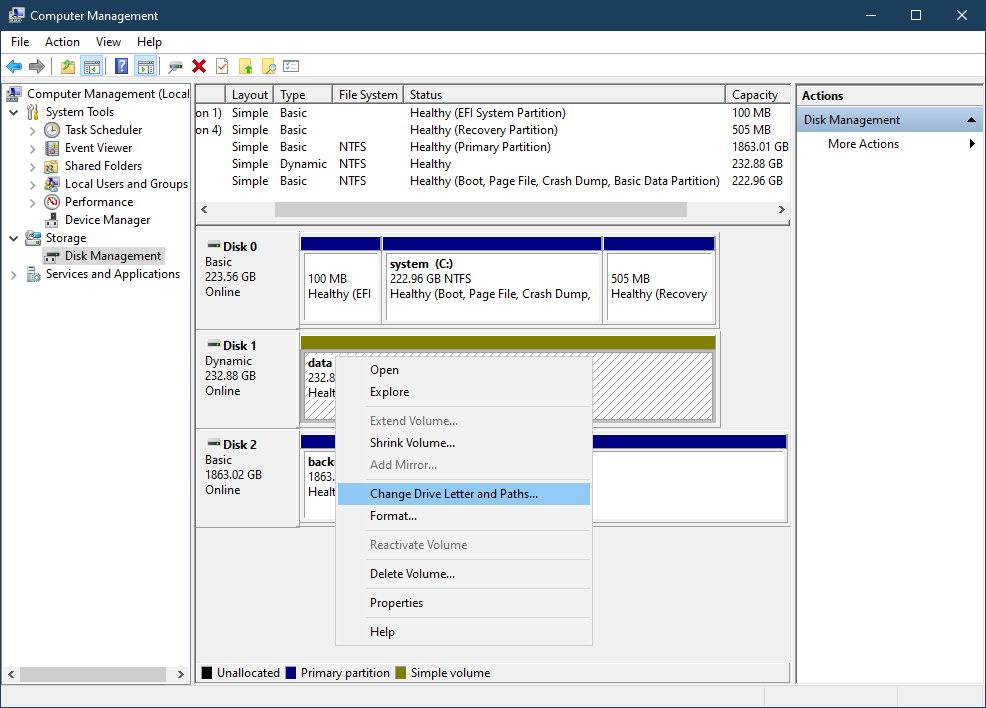Click the Performance gauge icon in tree
Screen dimensions: 986x708
tap(52, 202)
